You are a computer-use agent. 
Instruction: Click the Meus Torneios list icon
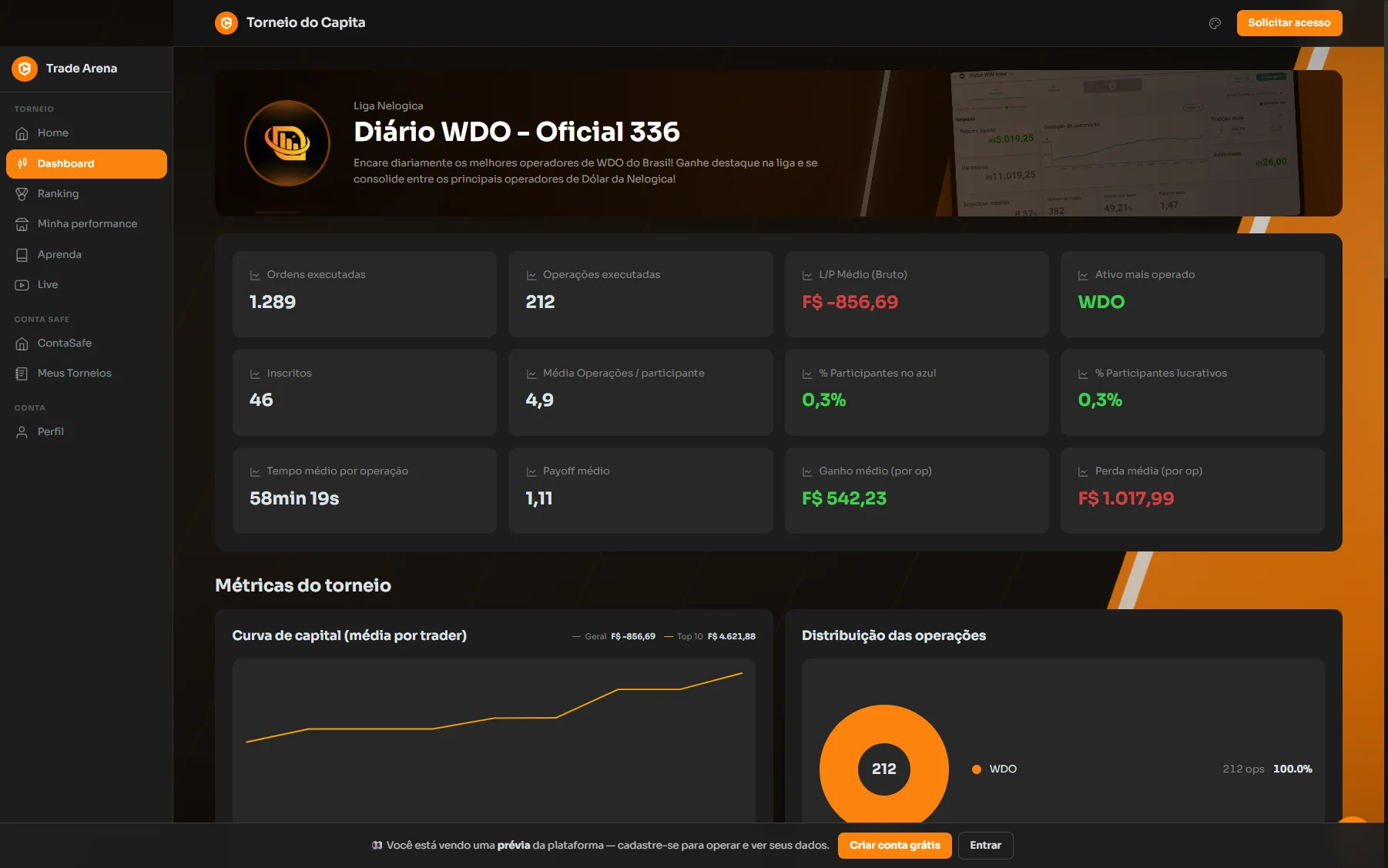22,374
